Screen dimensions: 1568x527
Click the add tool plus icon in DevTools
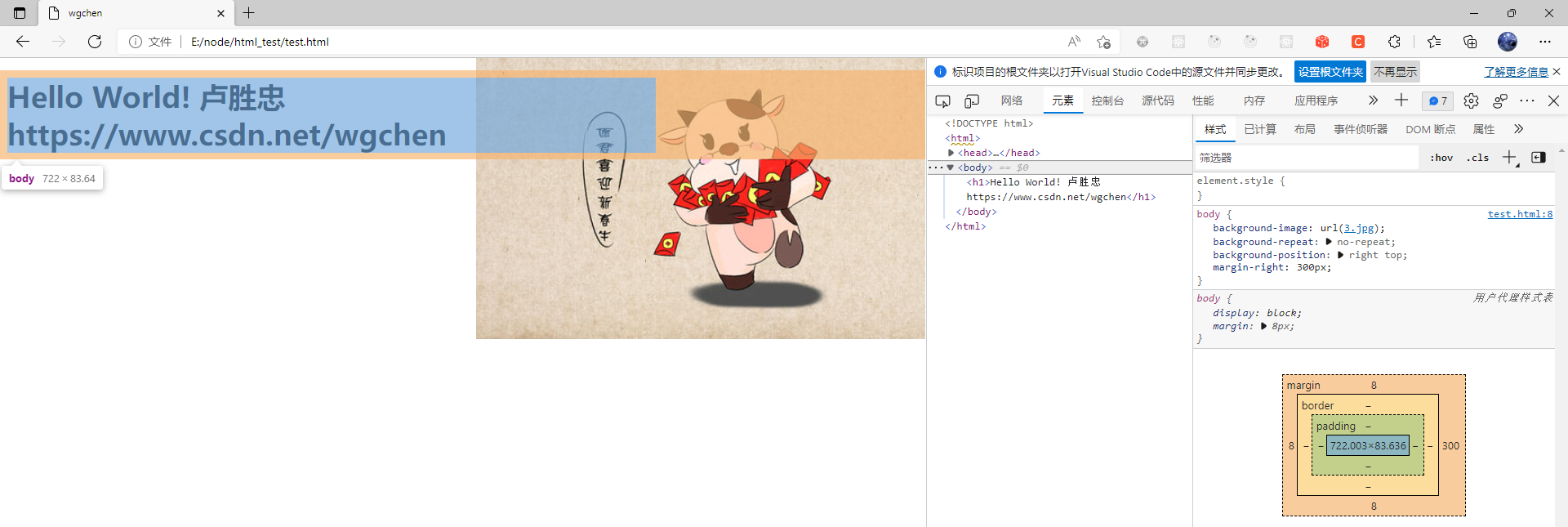pos(1401,100)
